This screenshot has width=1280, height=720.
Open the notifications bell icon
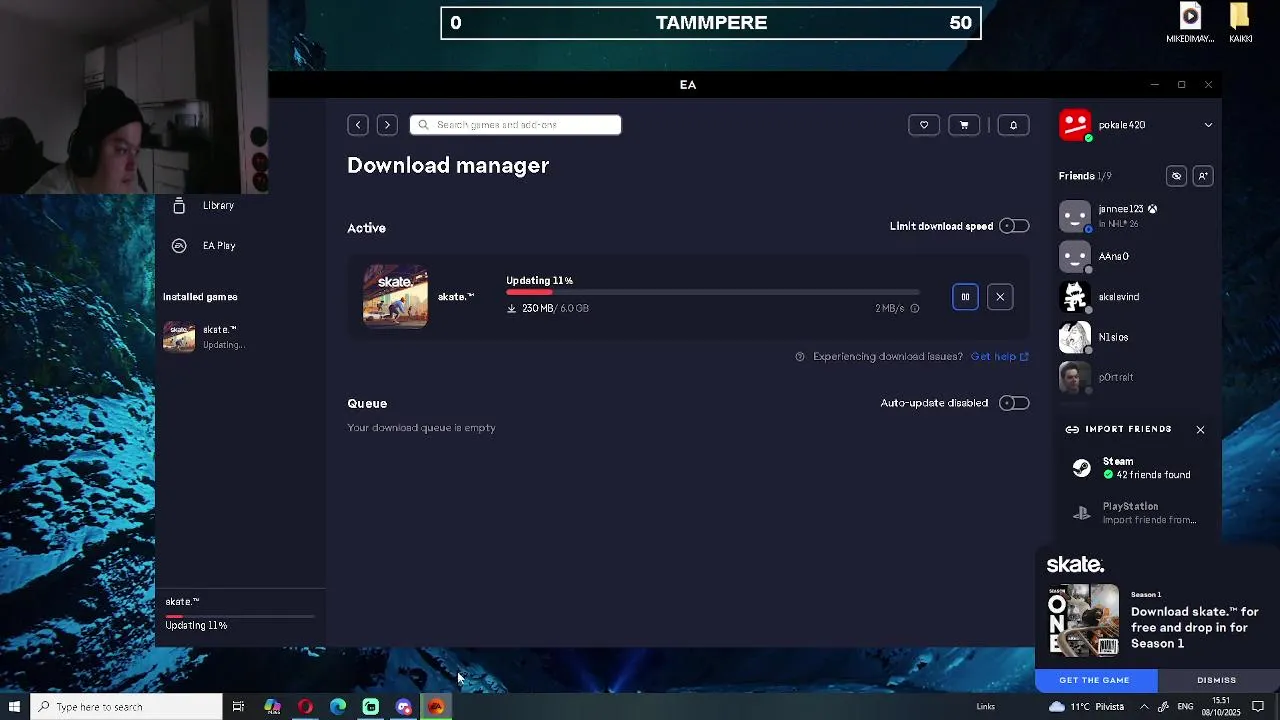click(x=1013, y=125)
